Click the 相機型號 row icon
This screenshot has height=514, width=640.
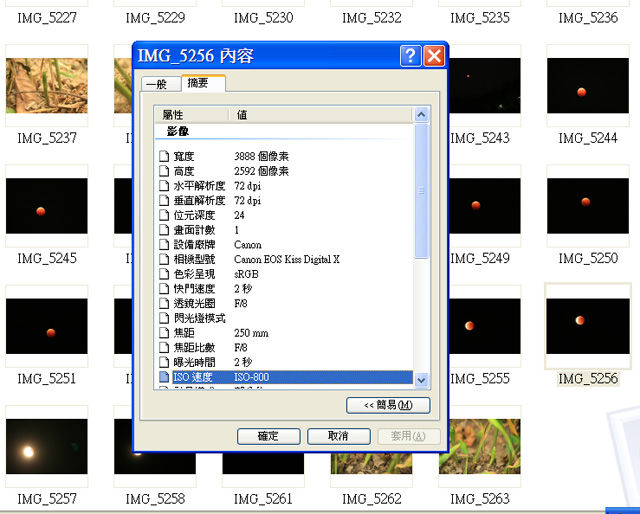click(x=164, y=259)
